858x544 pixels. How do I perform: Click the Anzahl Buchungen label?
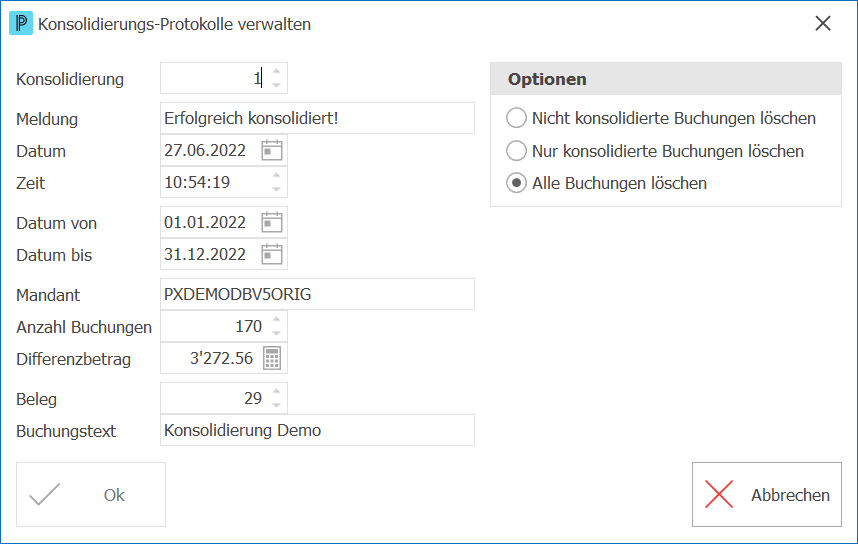(84, 327)
